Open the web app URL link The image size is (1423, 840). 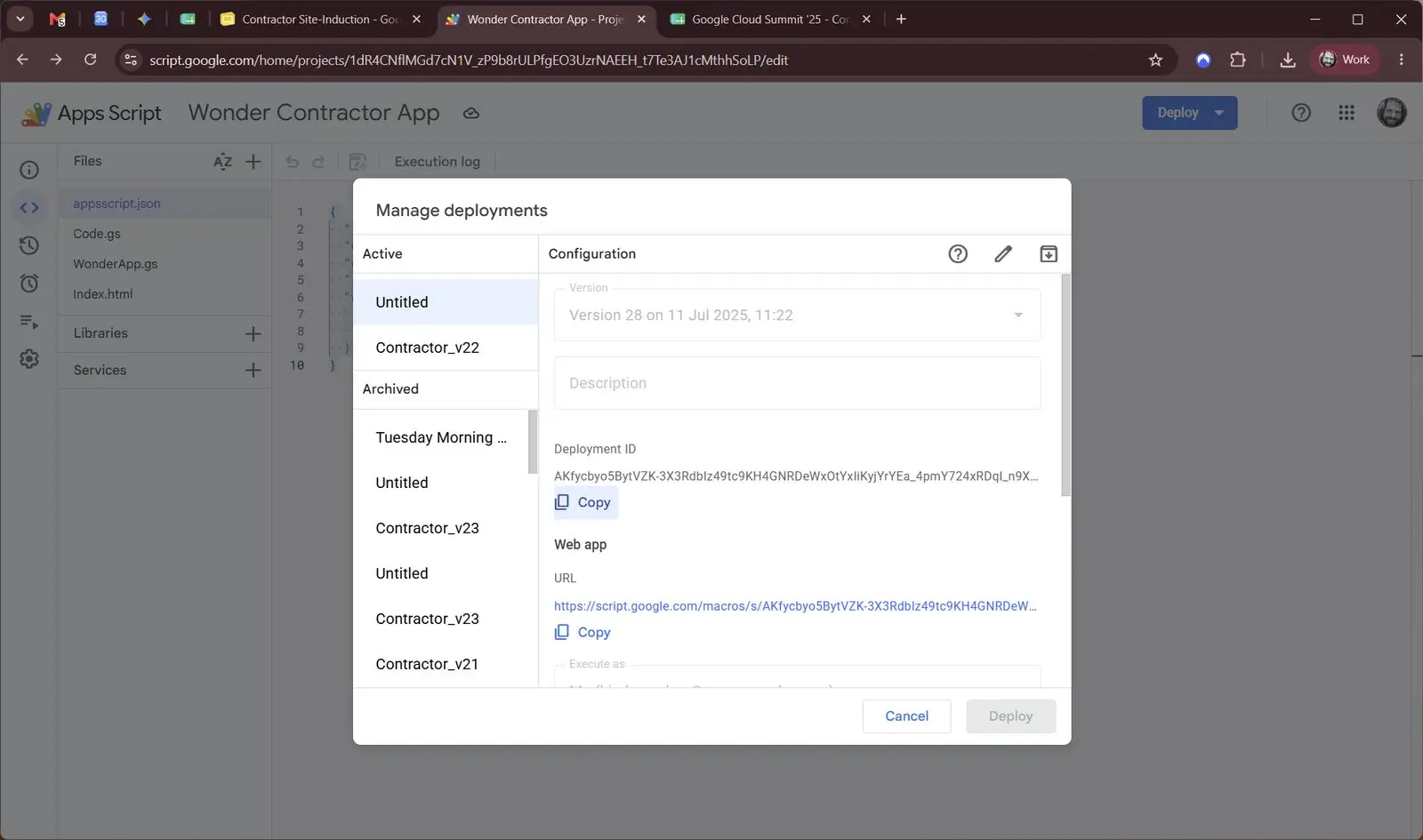[x=795, y=606]
